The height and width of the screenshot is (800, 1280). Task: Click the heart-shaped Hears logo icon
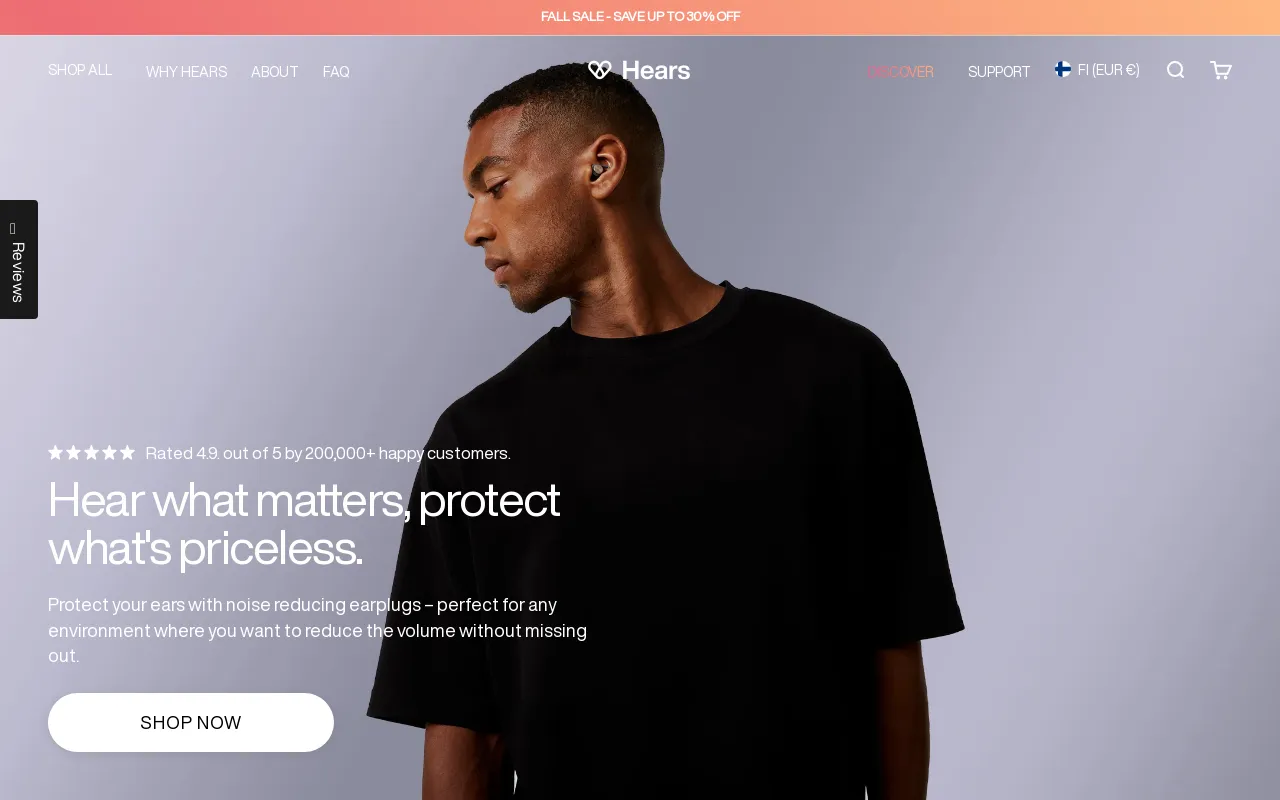tap(600, 70)
